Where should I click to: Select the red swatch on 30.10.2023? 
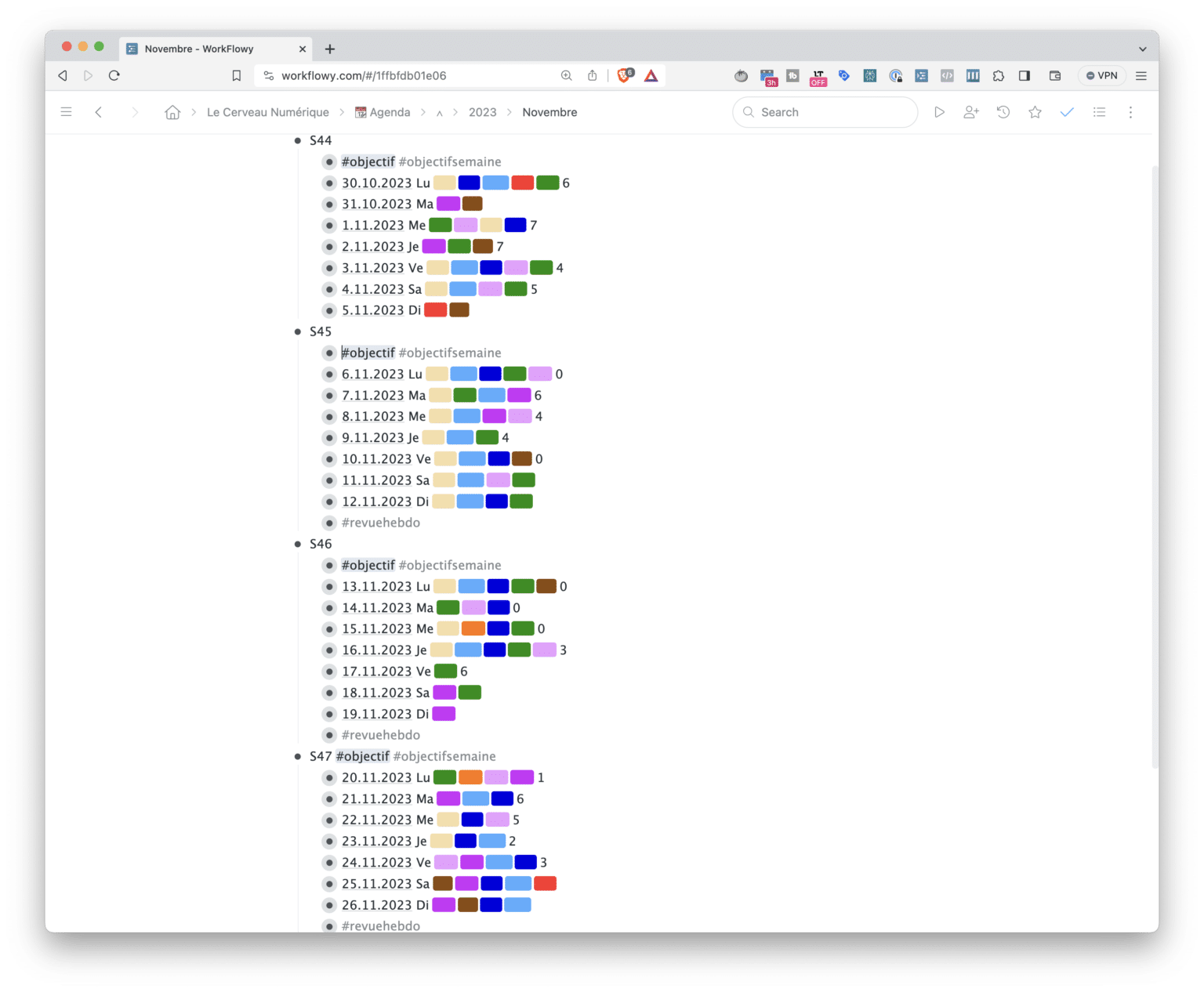[523, 182]
